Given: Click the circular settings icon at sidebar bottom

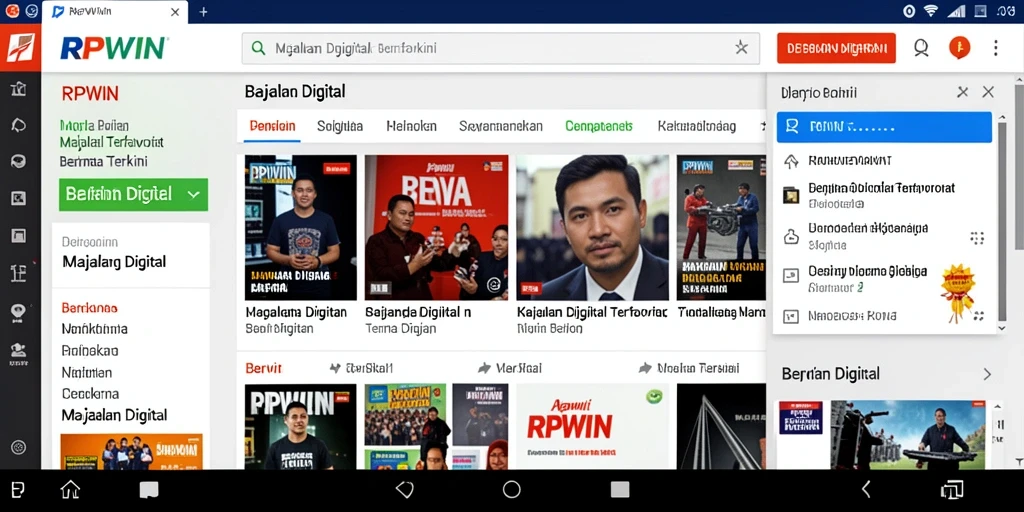Looking at the screenshot, I should coord(19,447).
